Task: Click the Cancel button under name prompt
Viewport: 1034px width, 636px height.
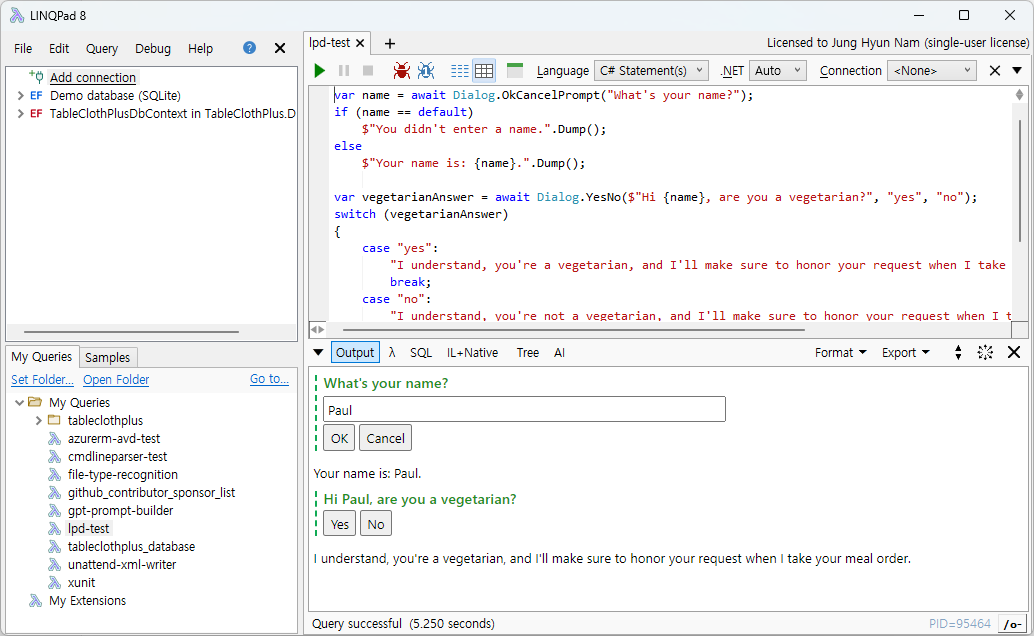Action: 386,438
